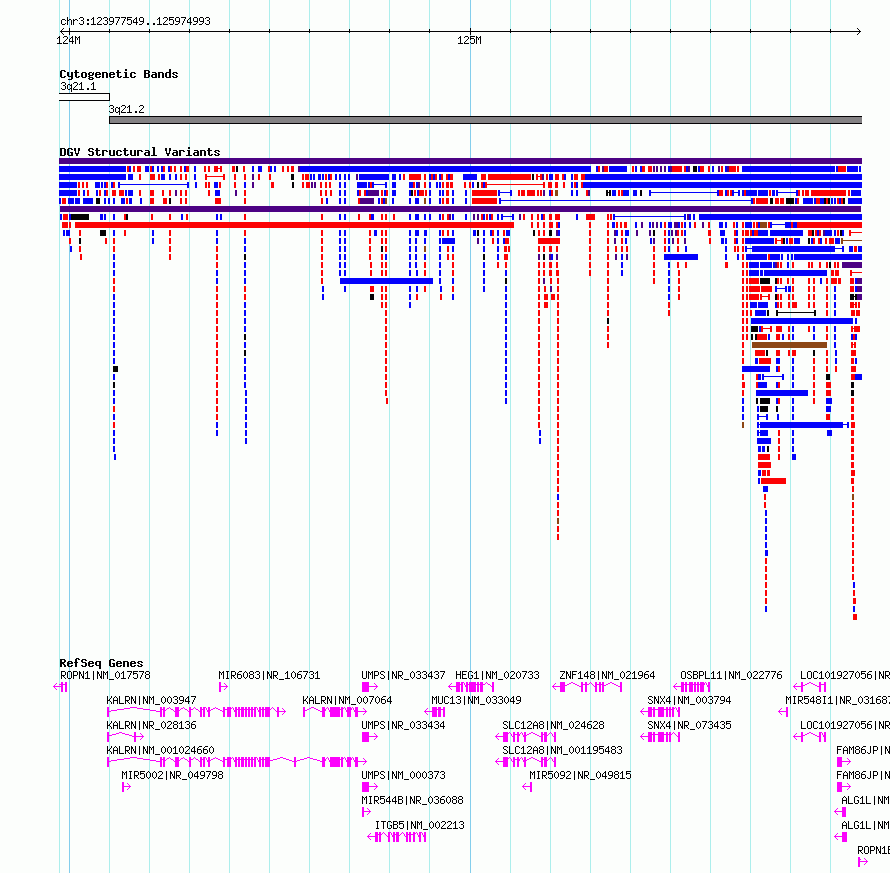Click the magenta ITGB5 gene model glyph
Image resolution: width=890 pixels, height=873 pixels.
coord(397,837)
